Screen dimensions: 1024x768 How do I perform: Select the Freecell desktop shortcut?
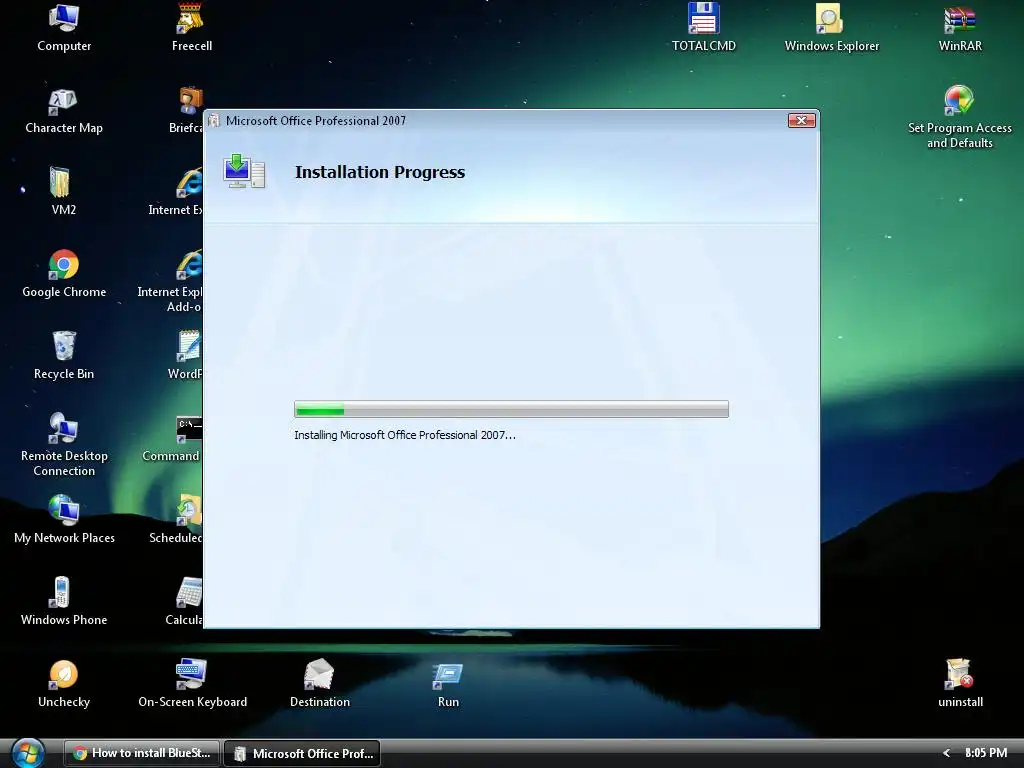(192, 29)
